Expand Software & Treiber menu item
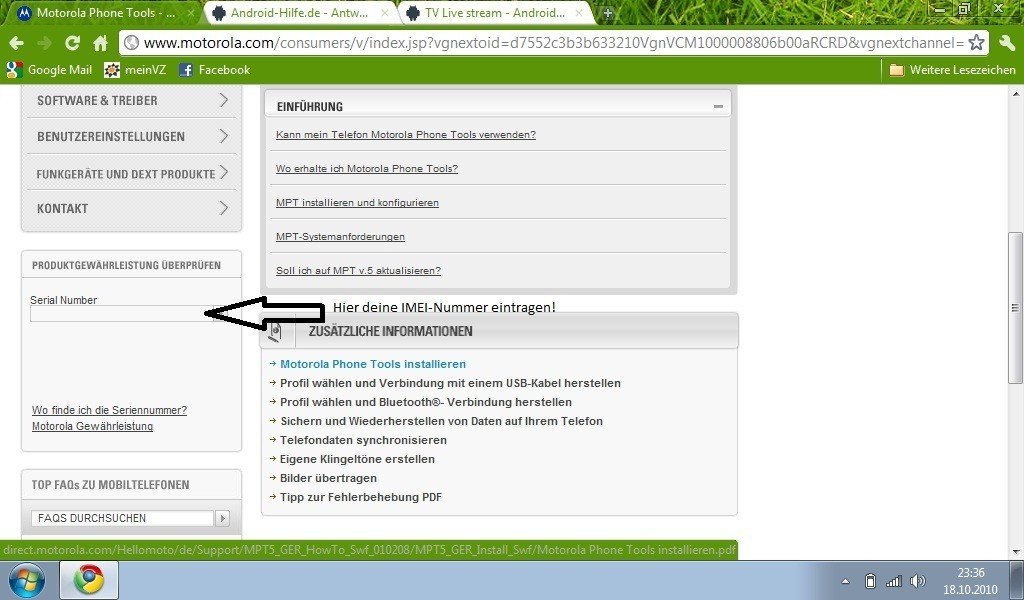This screenshot has height=600, width=1024. [131, 101]
